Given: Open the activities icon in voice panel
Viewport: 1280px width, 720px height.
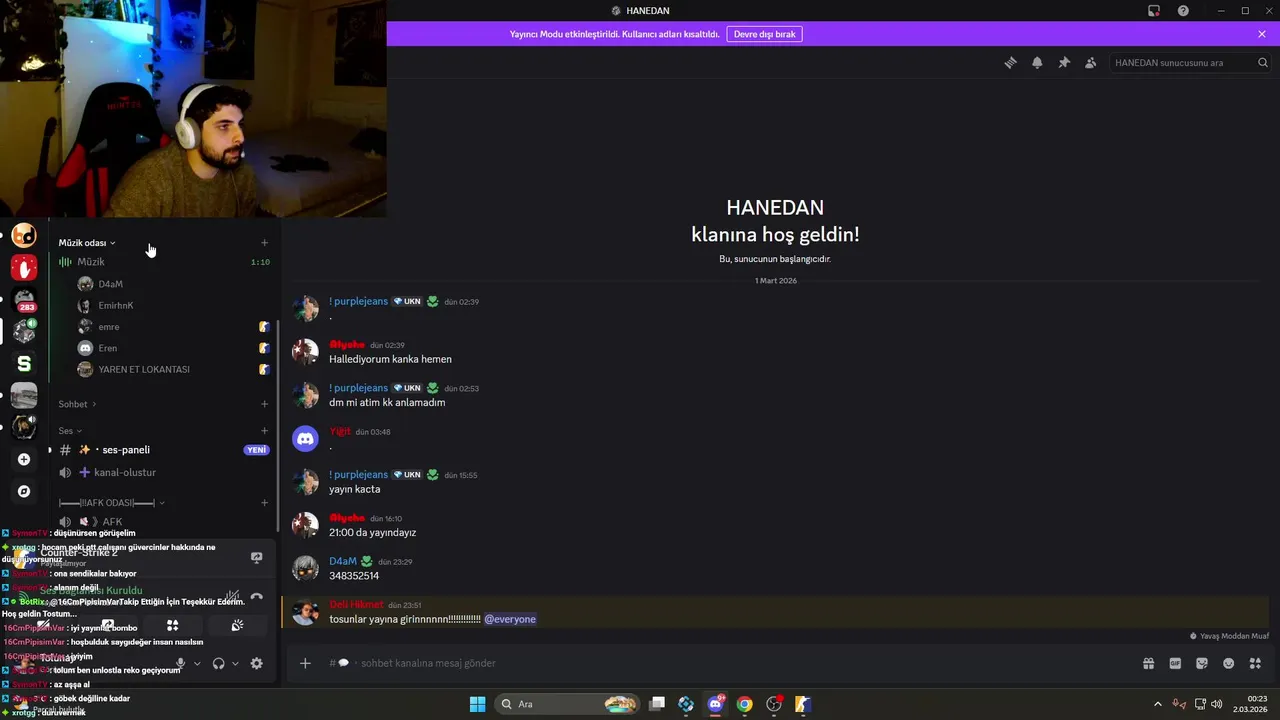Looking at the screenshot, I should 172,625.
